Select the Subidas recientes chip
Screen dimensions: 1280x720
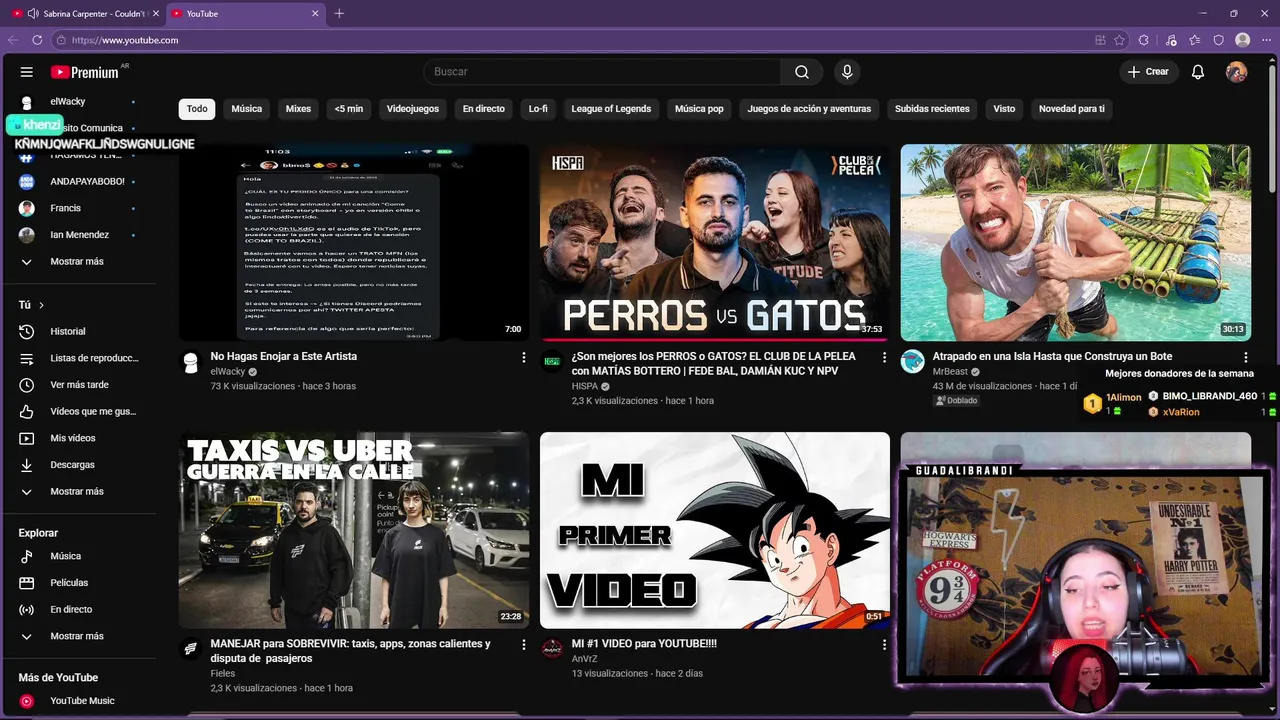coord(932,109)
